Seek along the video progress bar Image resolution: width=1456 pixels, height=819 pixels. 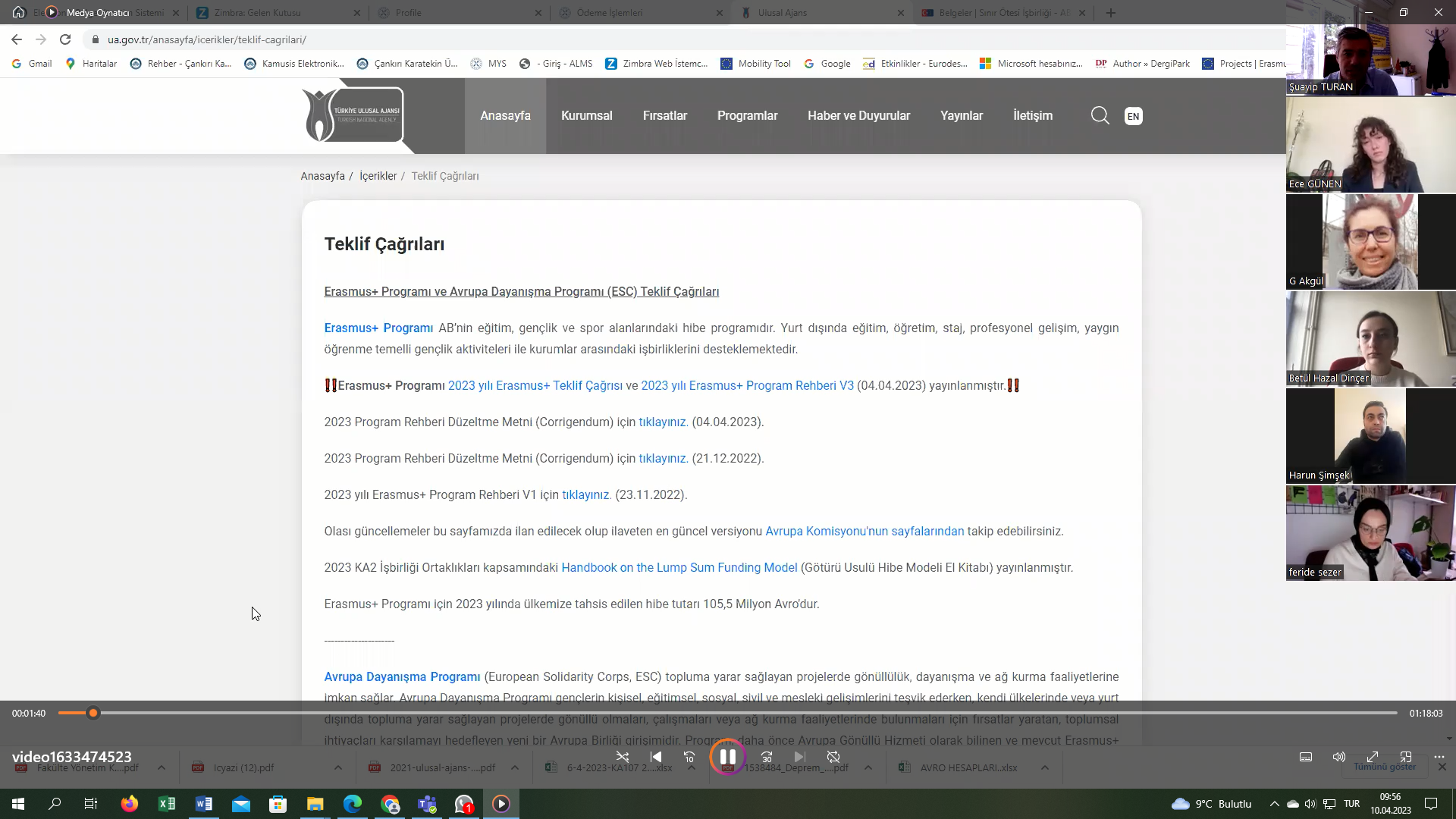(x=727, y=713)
